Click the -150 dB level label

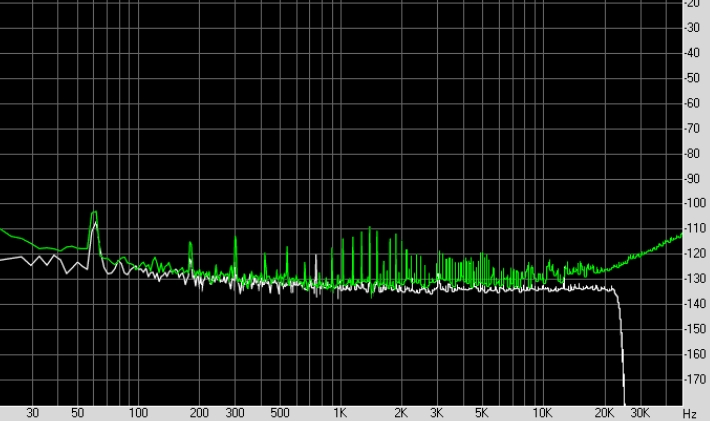694,329
